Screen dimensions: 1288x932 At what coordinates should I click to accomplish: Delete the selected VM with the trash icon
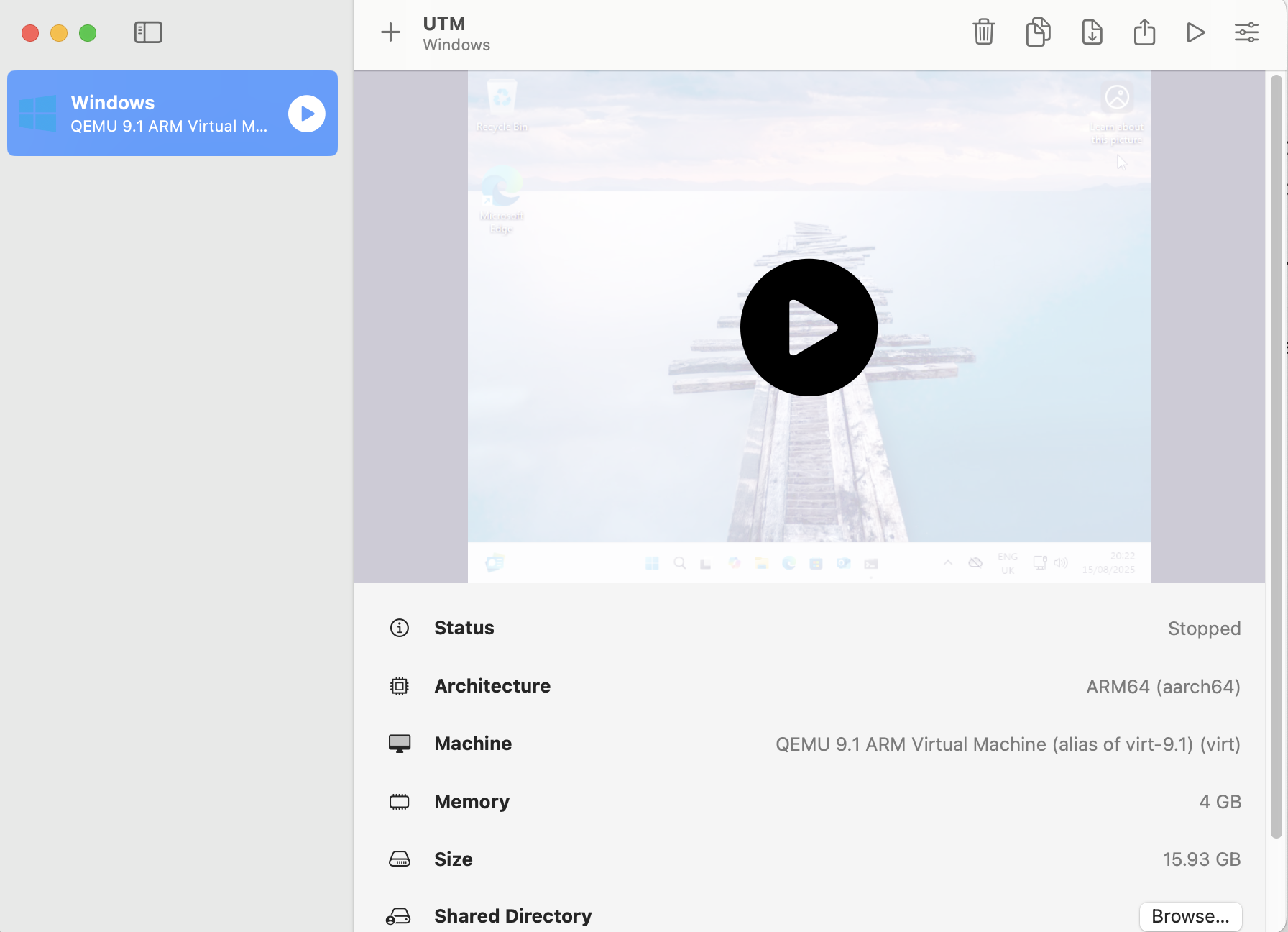click(983, 32)
